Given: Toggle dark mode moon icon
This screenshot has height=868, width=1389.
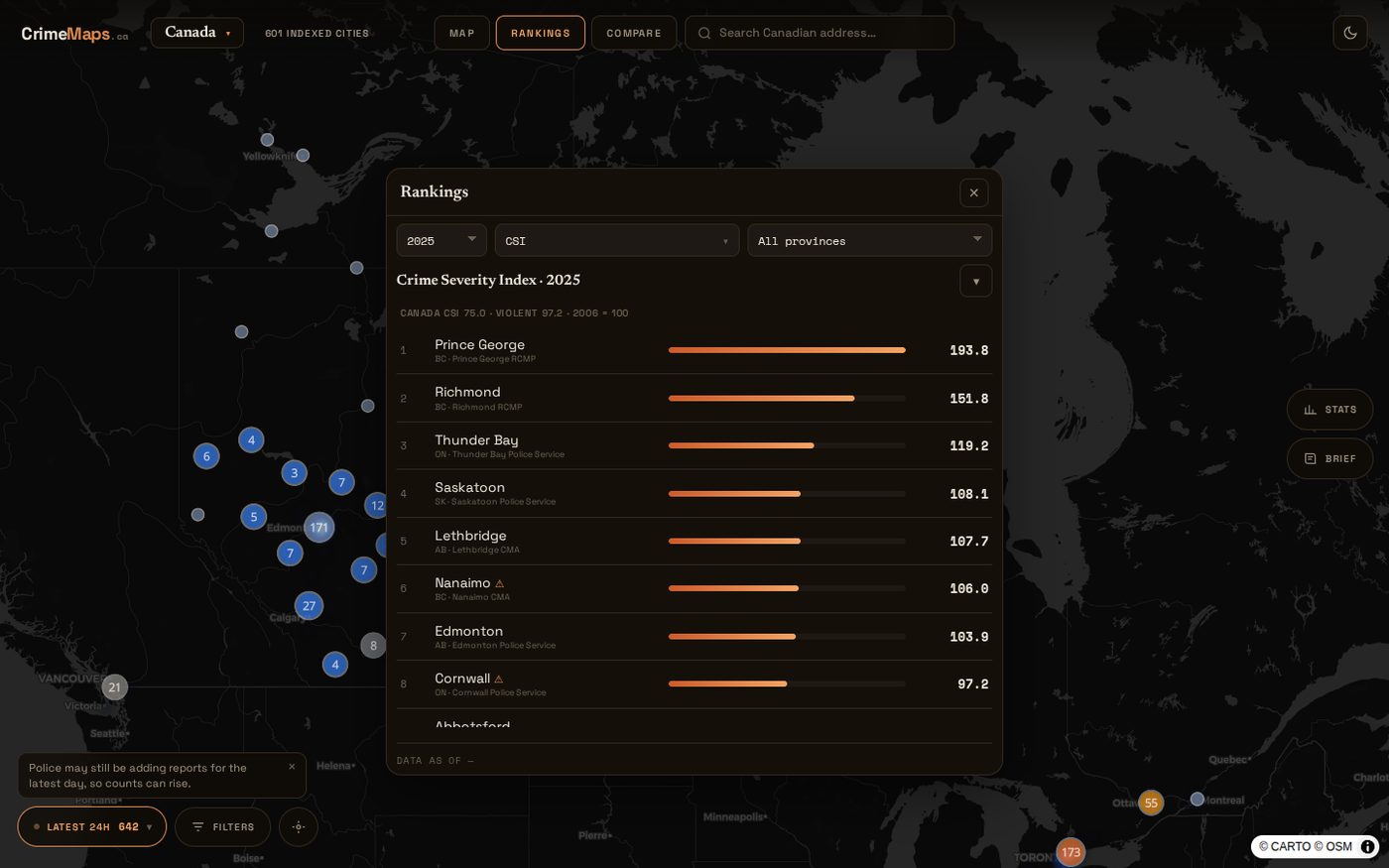Looking at the screenshot, I should tap(1350, 33).
